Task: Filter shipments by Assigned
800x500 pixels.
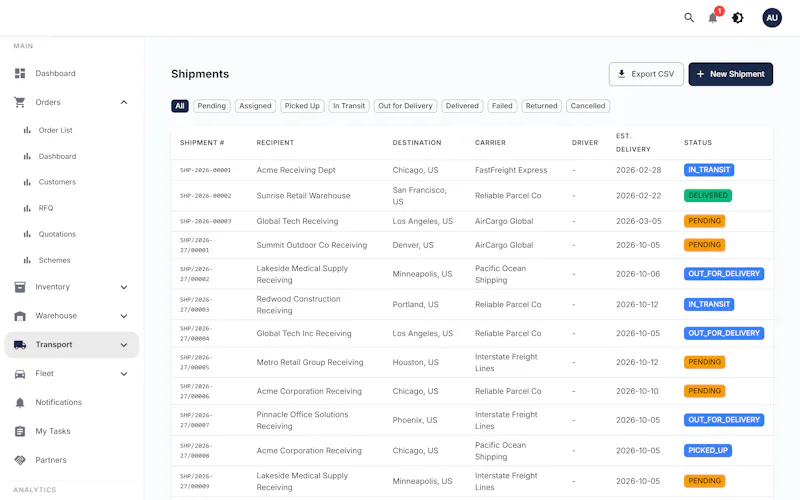Action: coord(256,106)
